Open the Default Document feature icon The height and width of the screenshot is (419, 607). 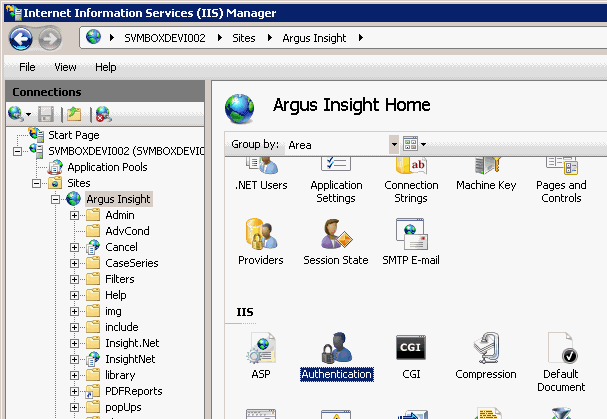(x=561, y=362)
